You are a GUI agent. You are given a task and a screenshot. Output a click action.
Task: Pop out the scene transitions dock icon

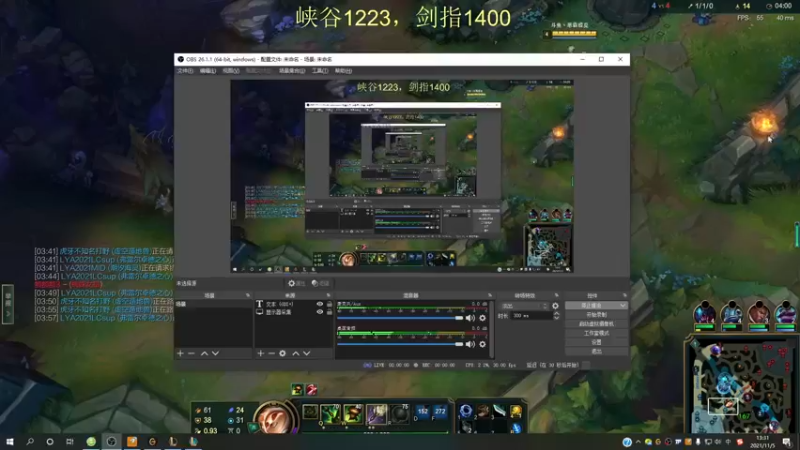click(x=556, y=295)
